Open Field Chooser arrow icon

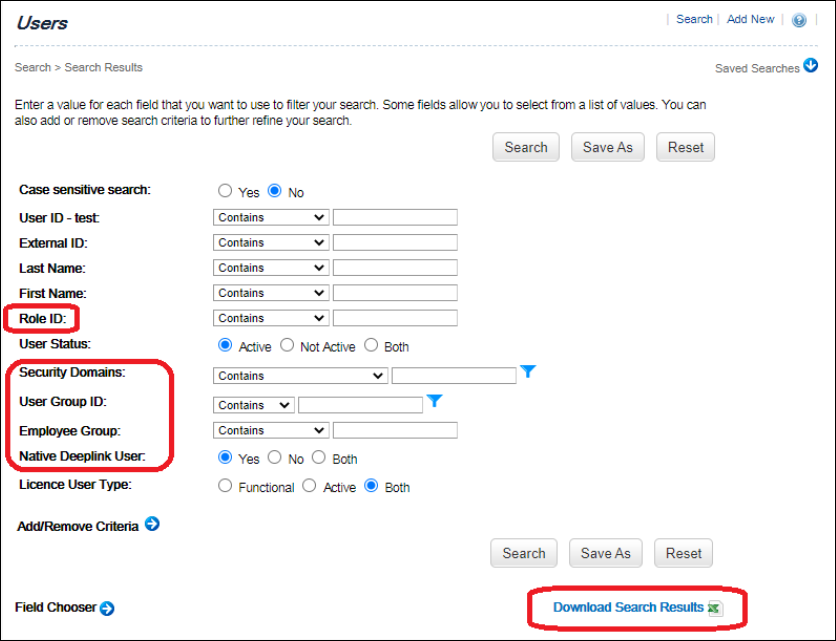tap(107, 608)
